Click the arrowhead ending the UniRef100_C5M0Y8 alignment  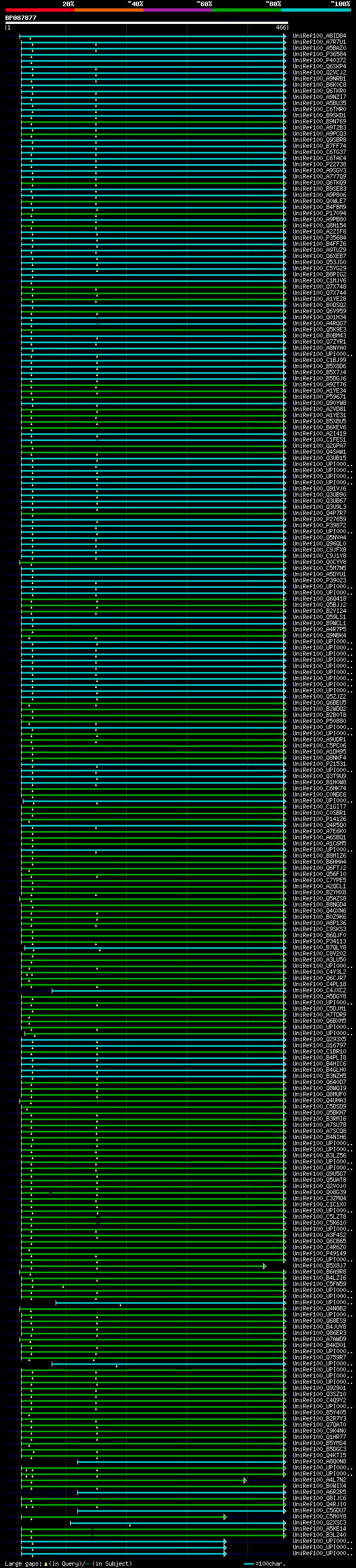pos(225,1517)
